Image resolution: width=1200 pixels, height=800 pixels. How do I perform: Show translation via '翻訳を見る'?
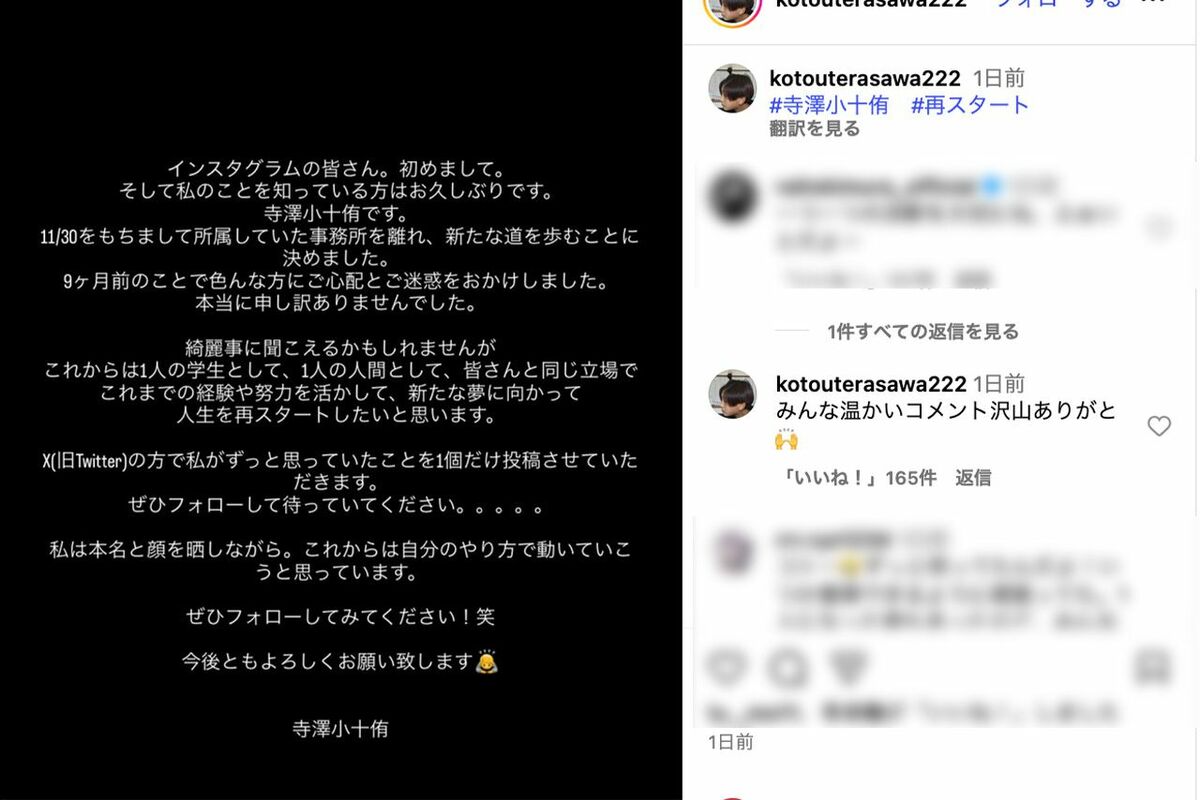[814, 129]
